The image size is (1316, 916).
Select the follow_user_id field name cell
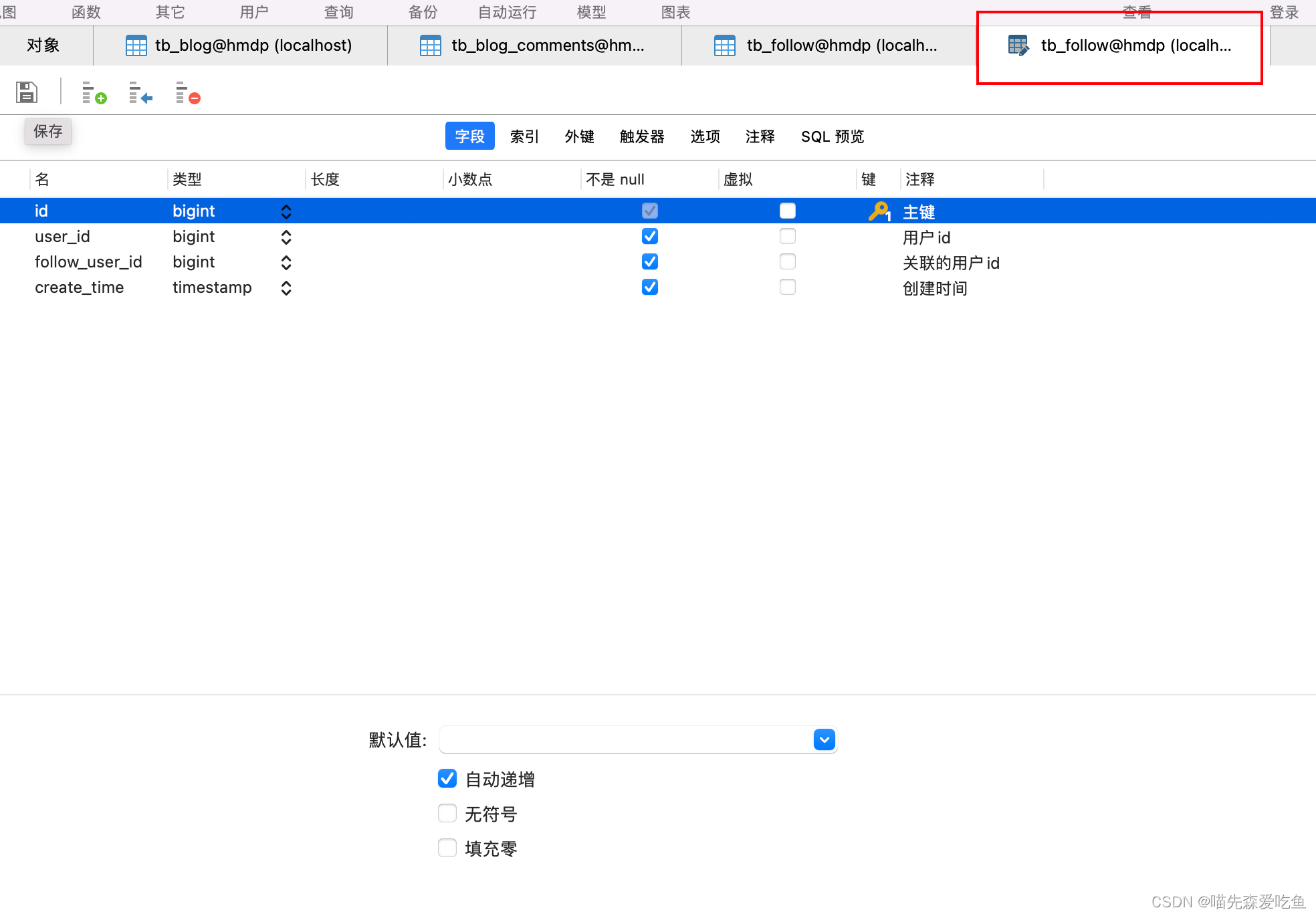[x=88, y=262]
